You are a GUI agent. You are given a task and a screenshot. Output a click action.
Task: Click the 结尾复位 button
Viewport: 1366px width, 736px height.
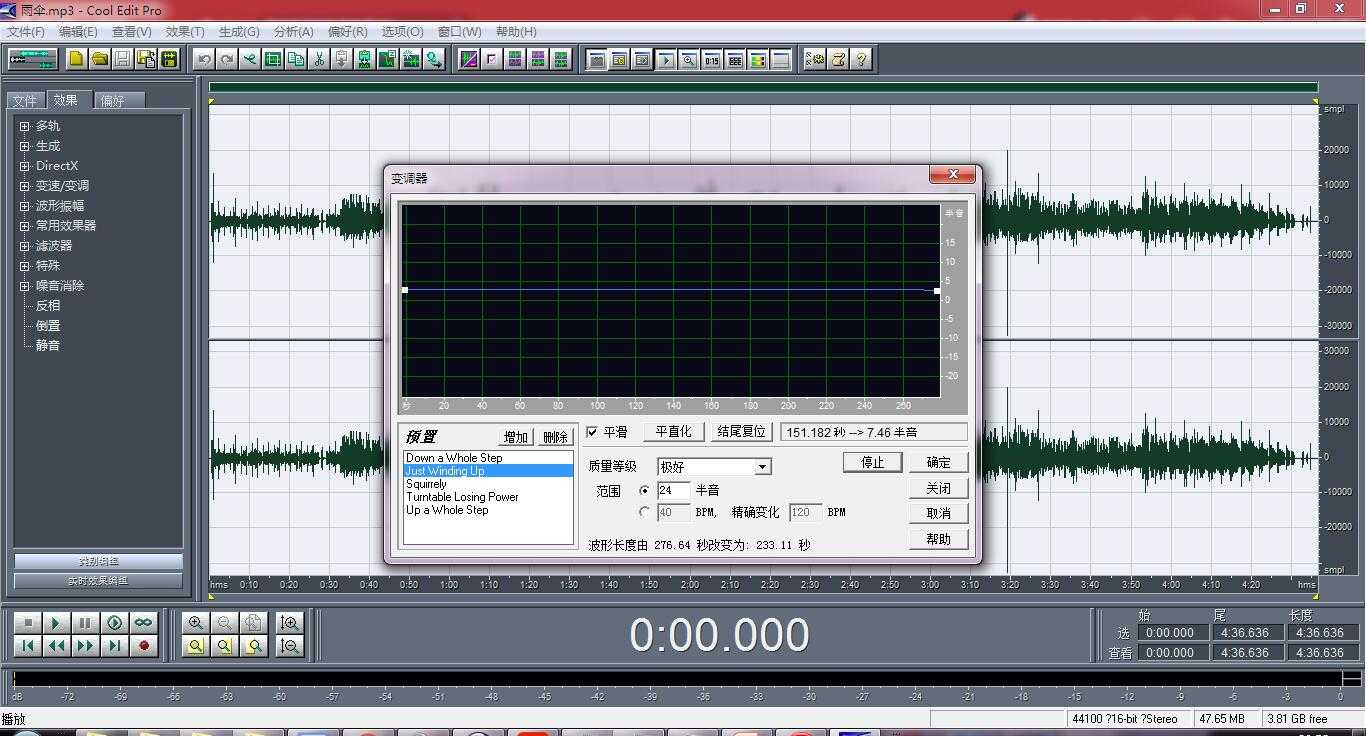[x=742, y=432]
